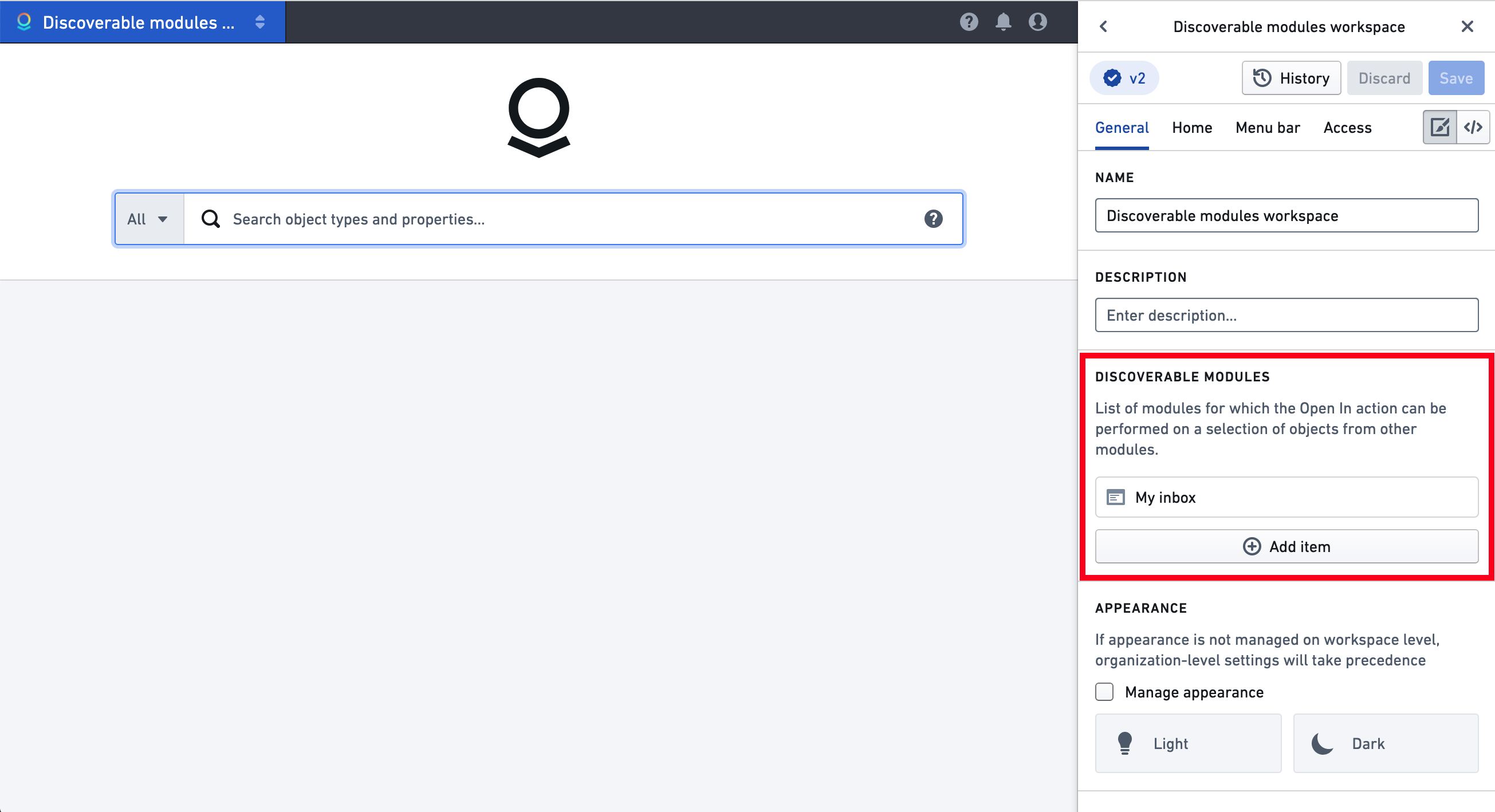Screen dimensions: 1495x812
Task: Switch to the Menu bar tab
Action: pos(1268,128)
